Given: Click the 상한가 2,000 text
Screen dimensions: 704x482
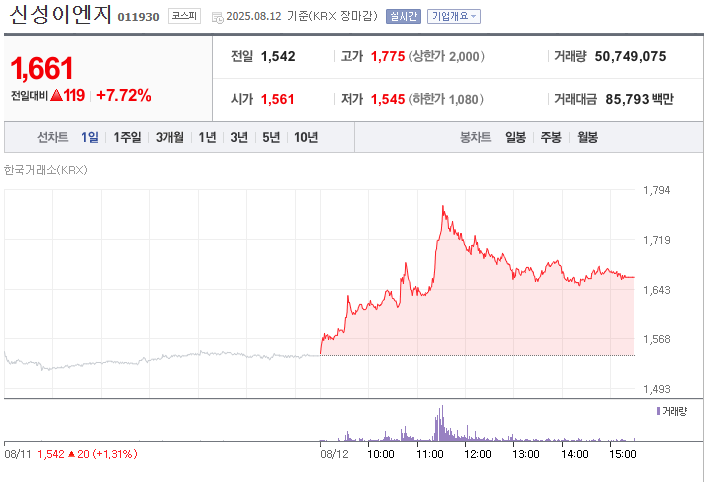Looking at the screenshot, I should (x=446, y=56).
